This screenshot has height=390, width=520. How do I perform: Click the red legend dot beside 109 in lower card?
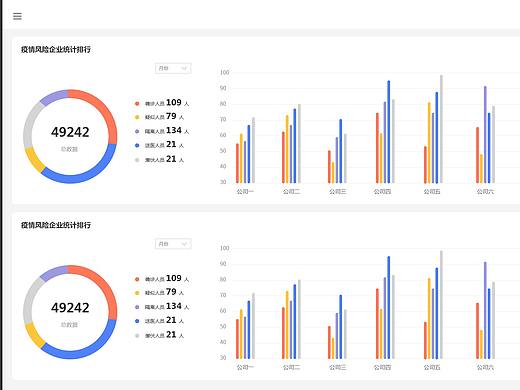(x=137, y=279)
